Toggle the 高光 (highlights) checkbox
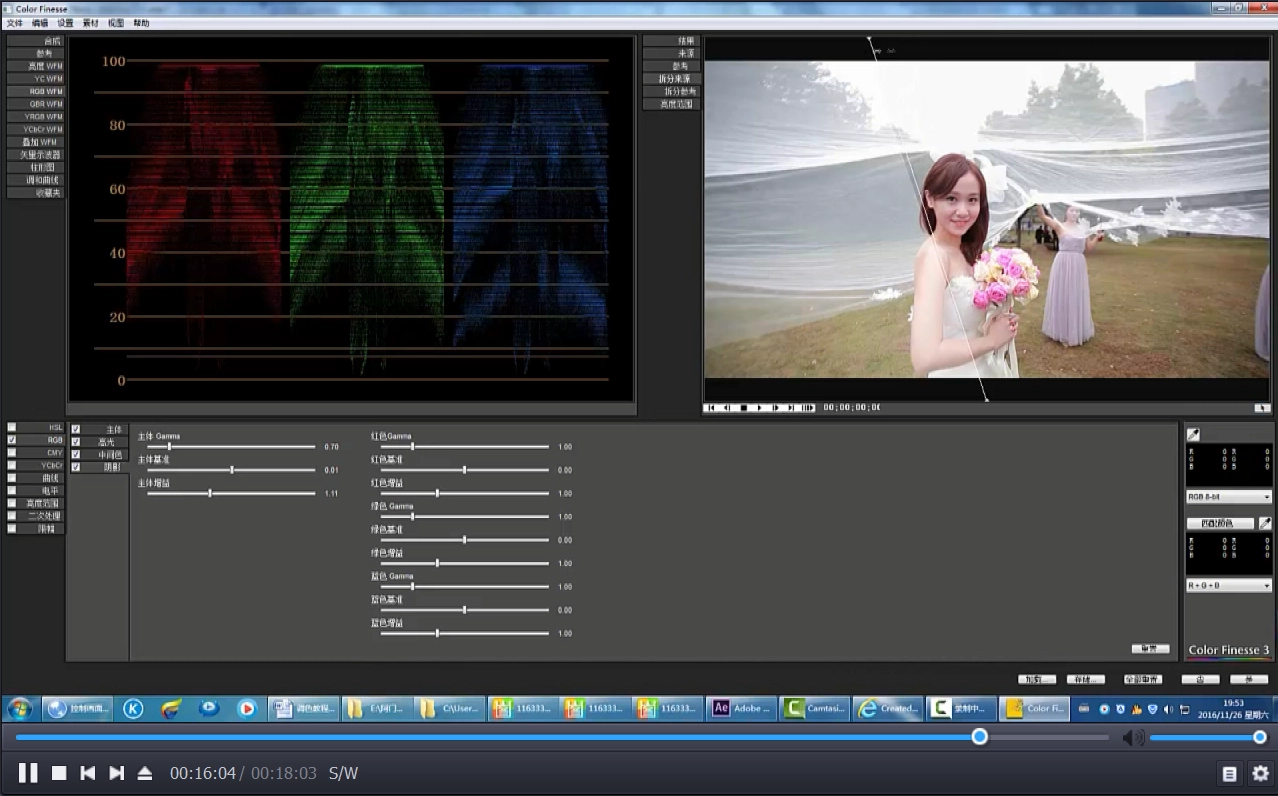 coord(76,442)
